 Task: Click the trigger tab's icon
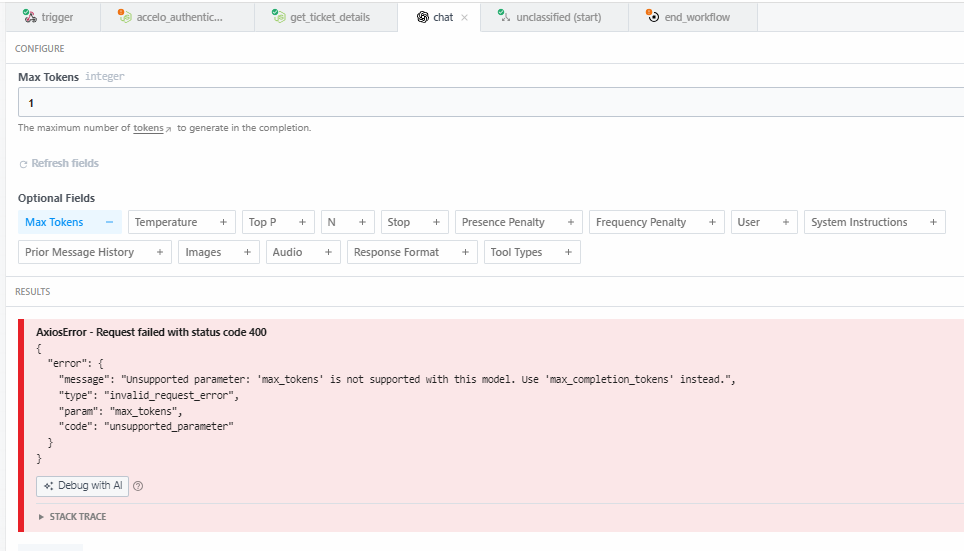tap(29, 16)
